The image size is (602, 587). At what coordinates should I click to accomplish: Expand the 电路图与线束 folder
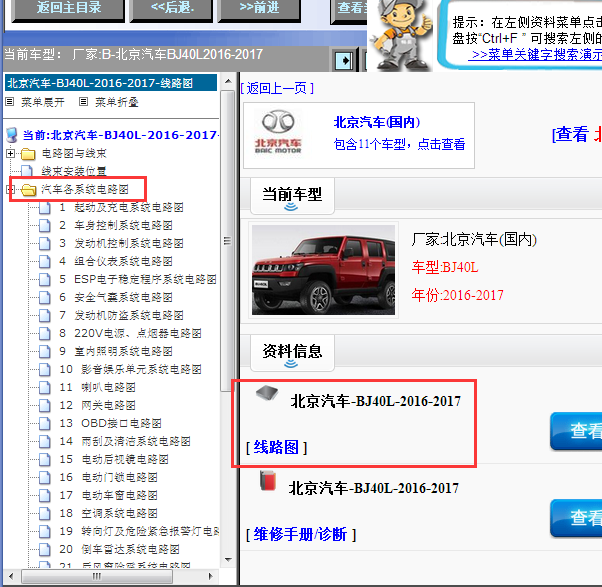[x=10, y=154]
